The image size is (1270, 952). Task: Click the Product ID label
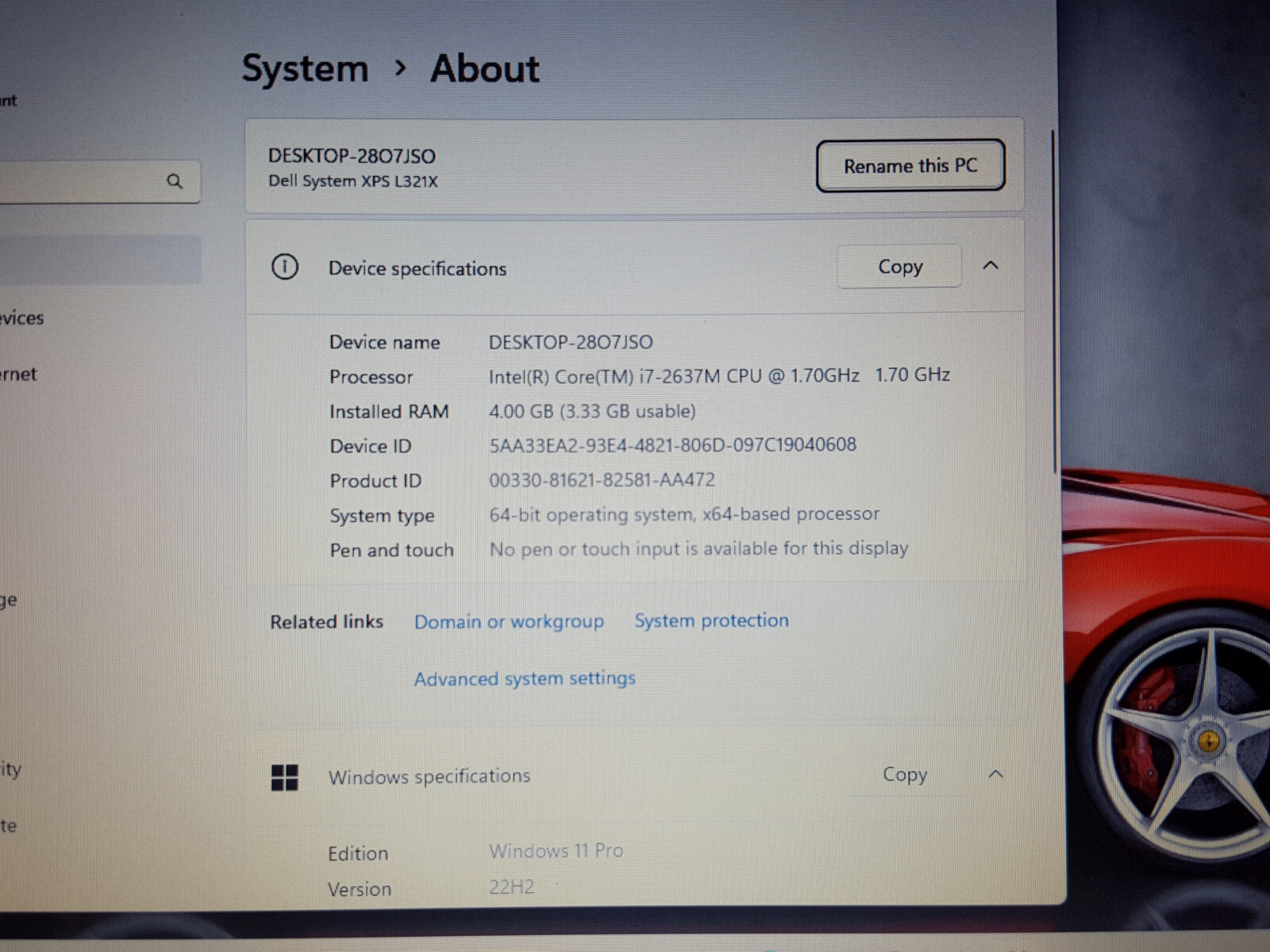[x=375, y=481]
